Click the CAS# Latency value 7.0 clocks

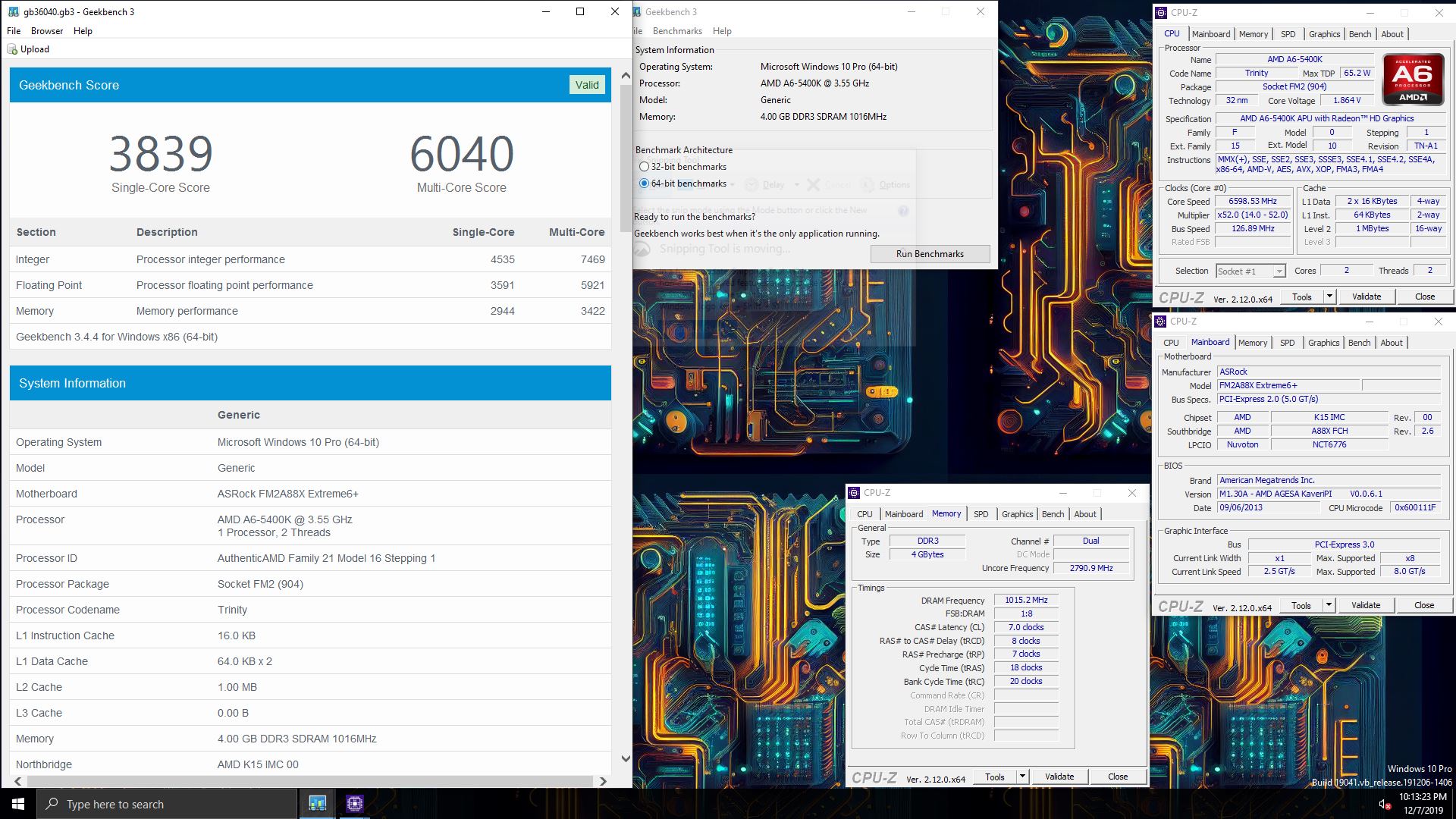[1026, 628]
